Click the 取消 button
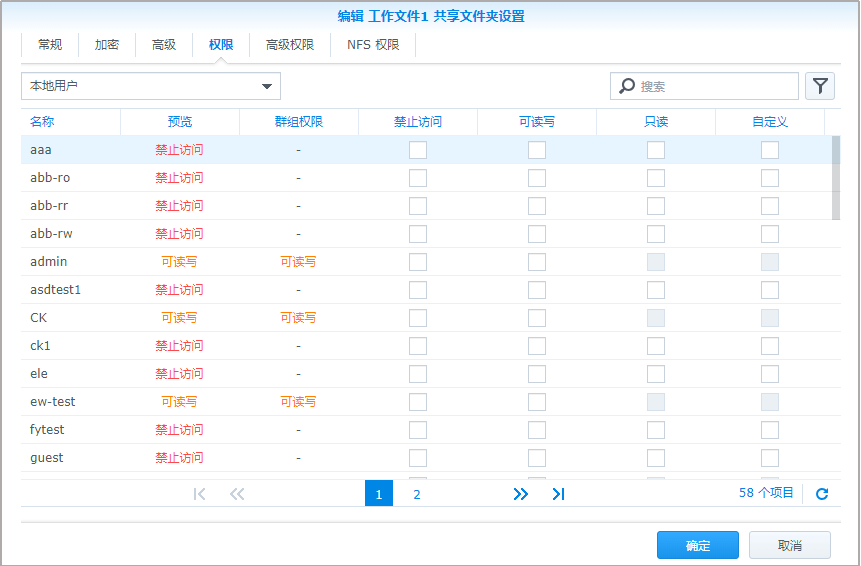 pos(790,545)
